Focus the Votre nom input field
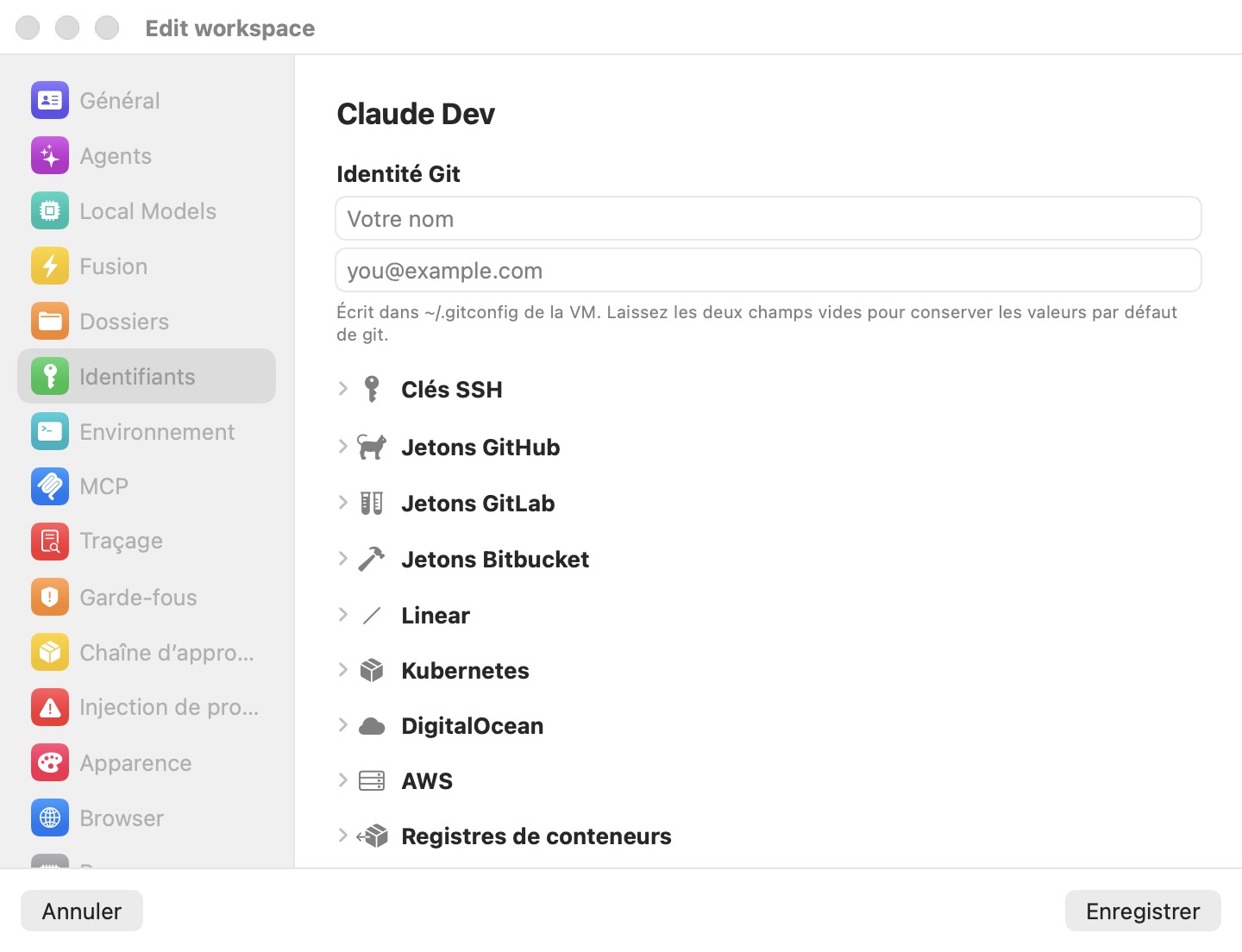Screen dimensions: 1242x952 [x=768, y=218]
